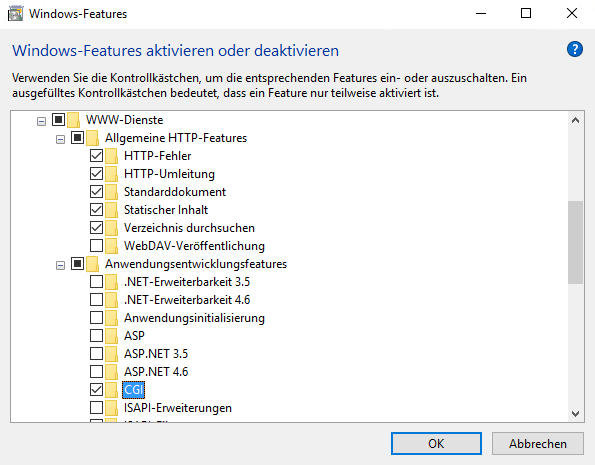The image size is (595, 465).
Task: Collapse the WWW-Dienste tree node
Action: pyautogui.click(x=41, y=121)
